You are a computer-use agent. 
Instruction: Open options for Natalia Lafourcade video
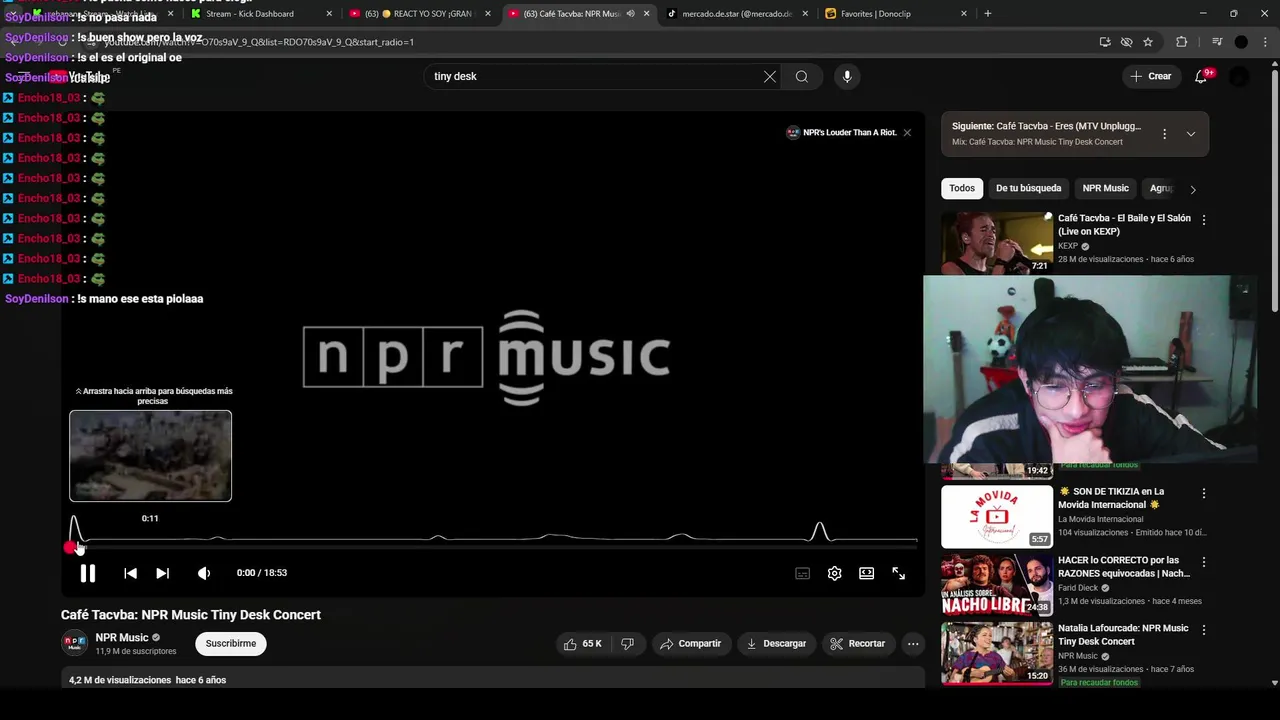pos(1204,629)
